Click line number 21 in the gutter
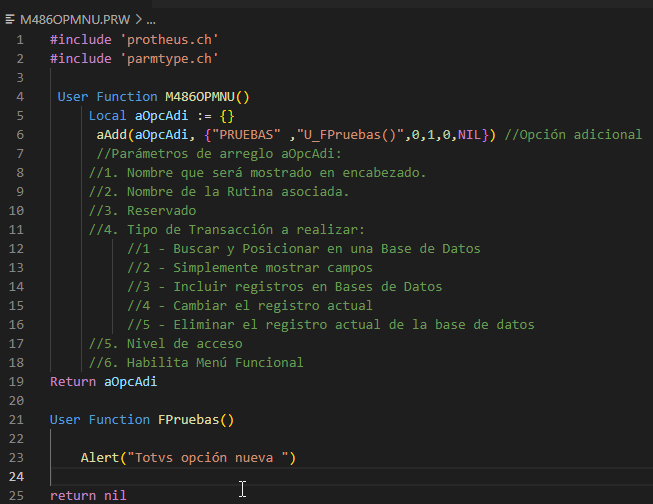The image size is (653, 504). (16, 420)
